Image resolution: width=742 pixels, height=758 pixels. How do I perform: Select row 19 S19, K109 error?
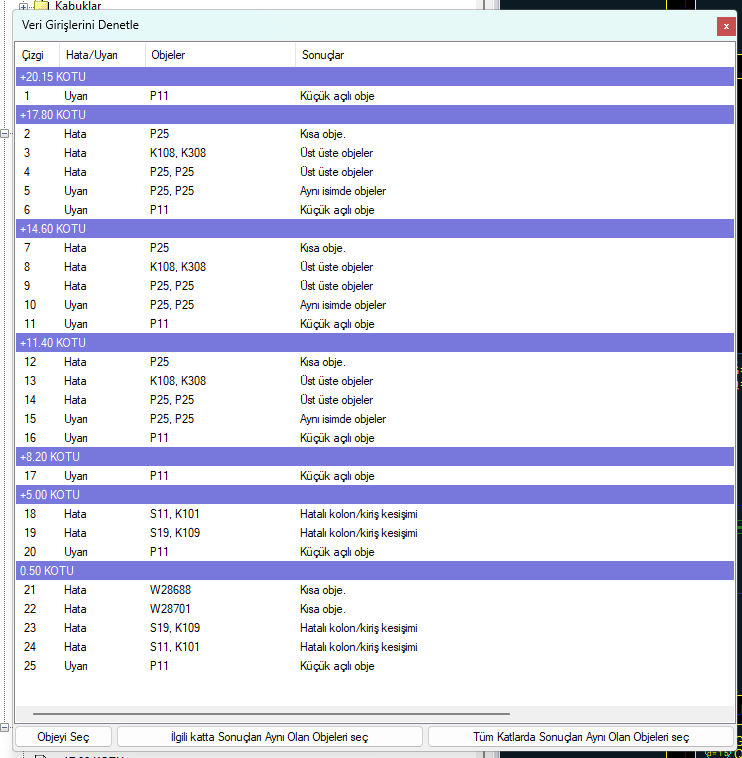pyautogui.click(x=375, y=533)
